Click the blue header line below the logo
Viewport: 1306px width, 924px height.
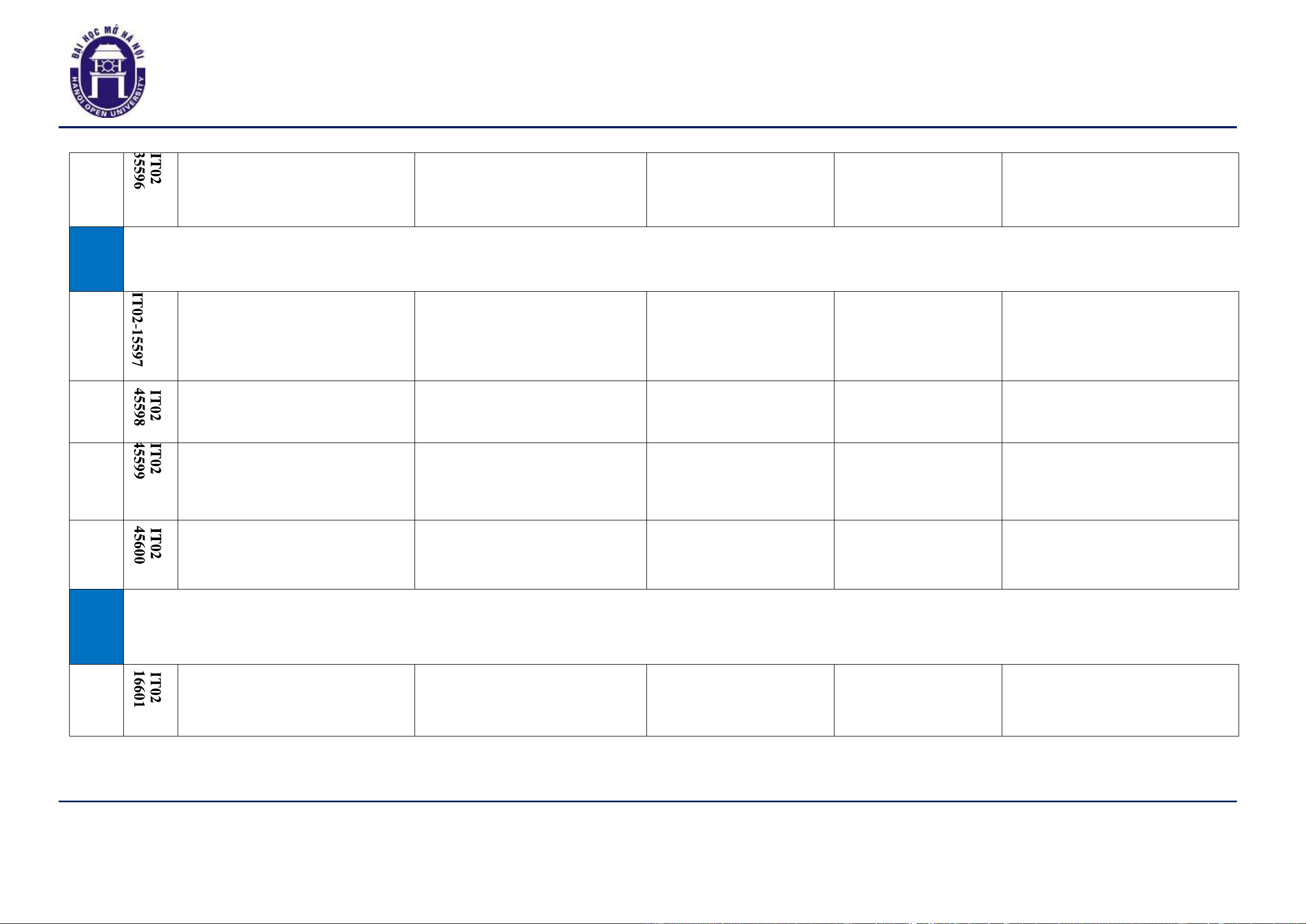point(648,127)
